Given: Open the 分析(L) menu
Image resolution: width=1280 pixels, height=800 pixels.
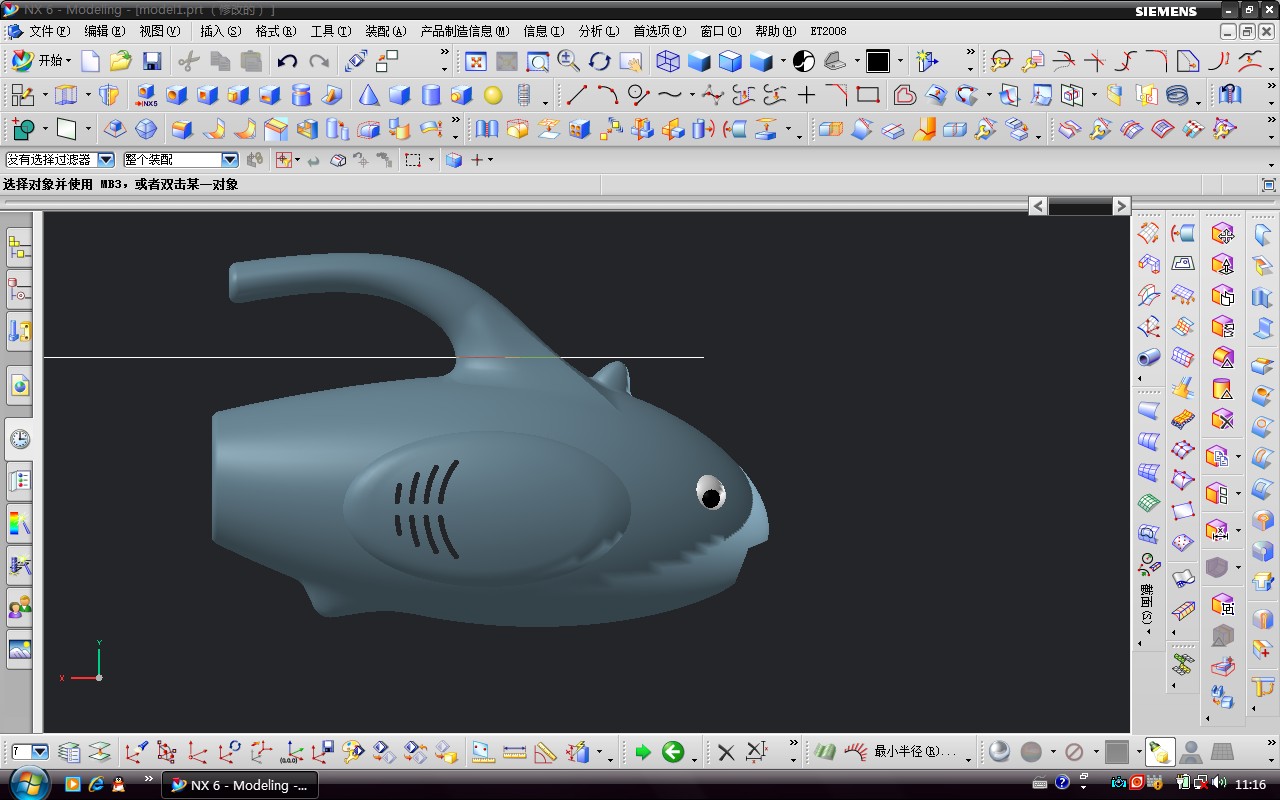Looking at the screenshot, I should pos(599,31).
